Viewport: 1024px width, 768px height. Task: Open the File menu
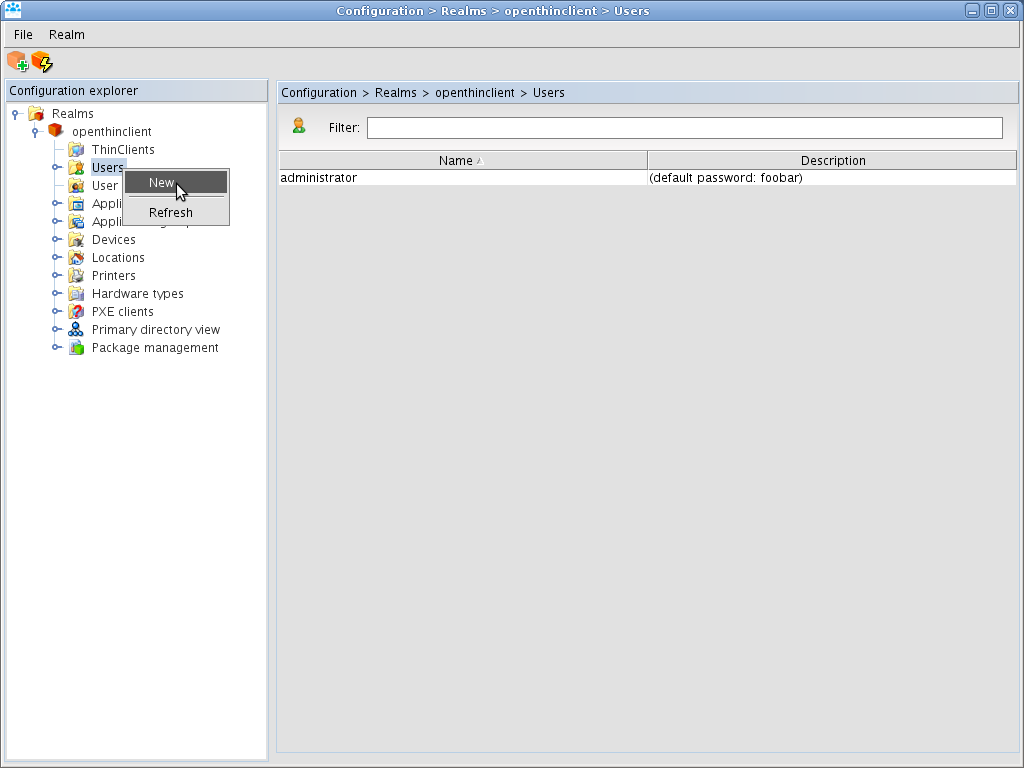(23, 35)
